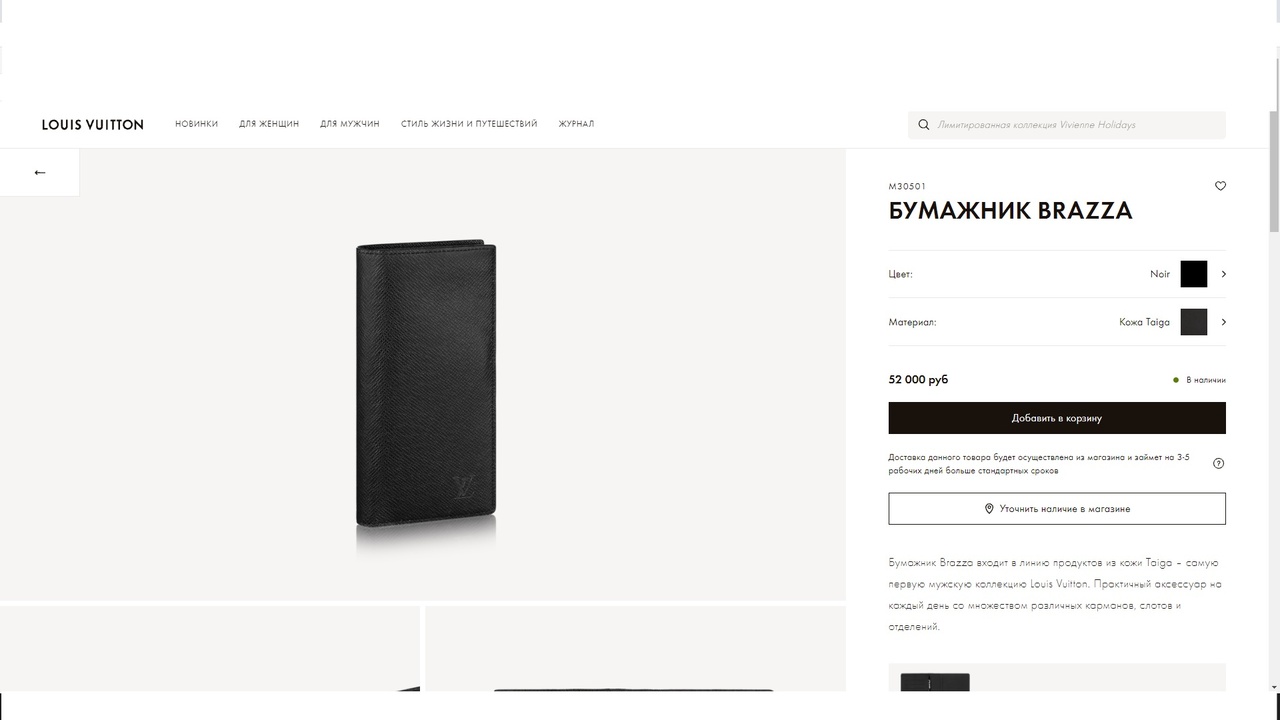
Task: Expand the Материал options chevron
Action: (x=1223, y=322)
